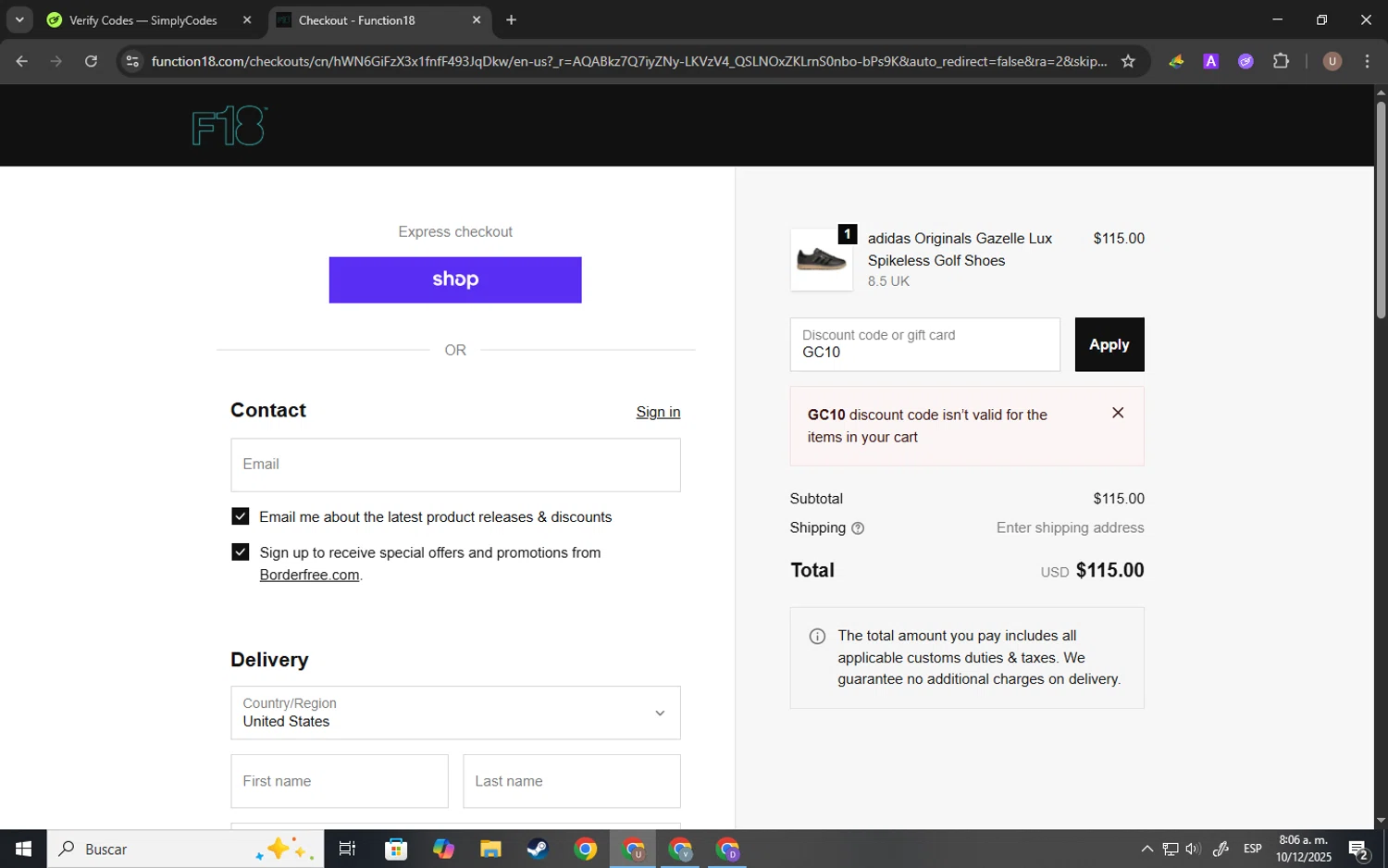This screenshot has height=868, width=1388.
Task: Click the adidas Gazelle shoe thumbnail
Action: (x=822, y=260)
